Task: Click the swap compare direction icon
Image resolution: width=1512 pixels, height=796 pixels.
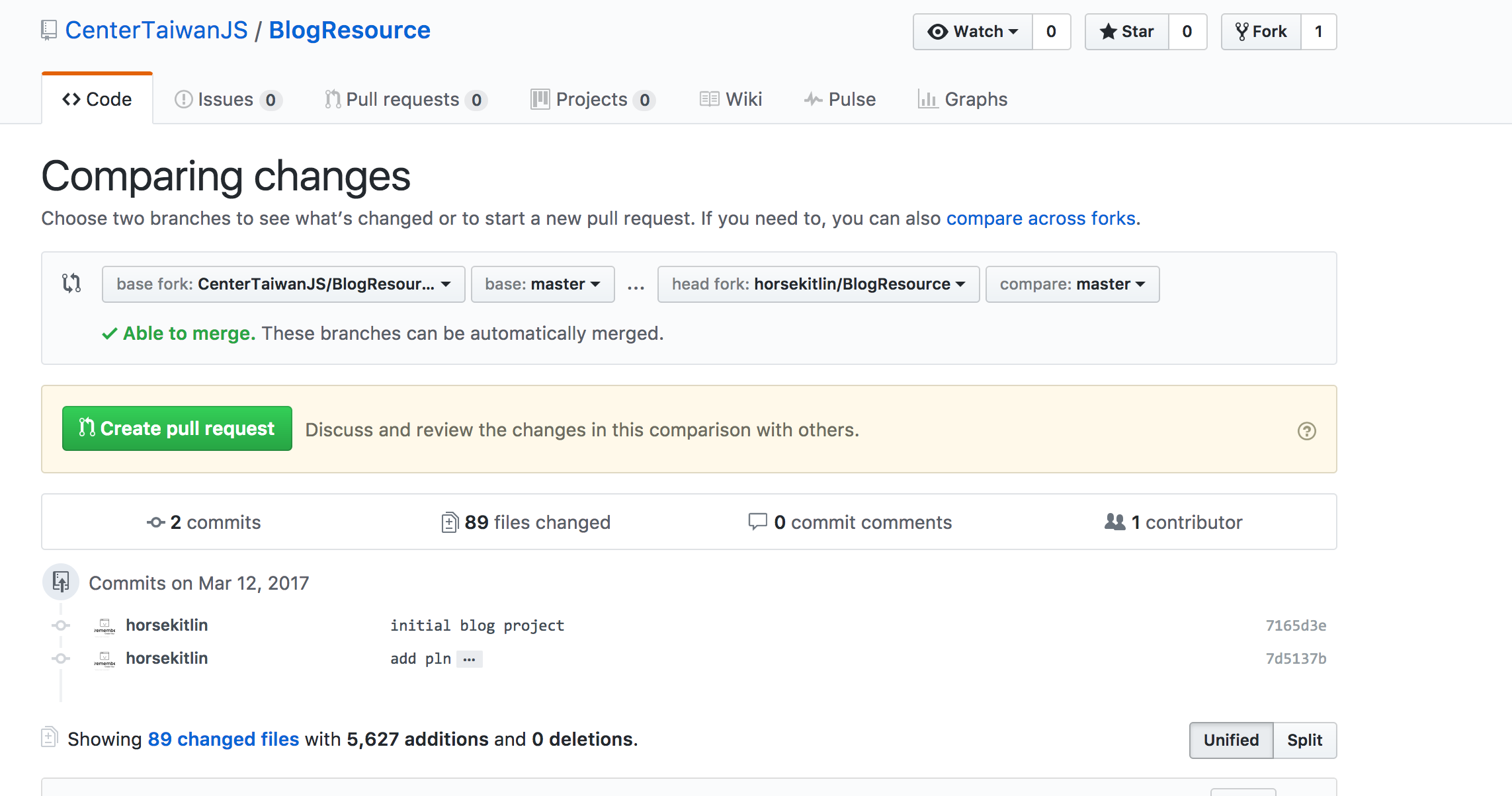Action: [71, 283]
